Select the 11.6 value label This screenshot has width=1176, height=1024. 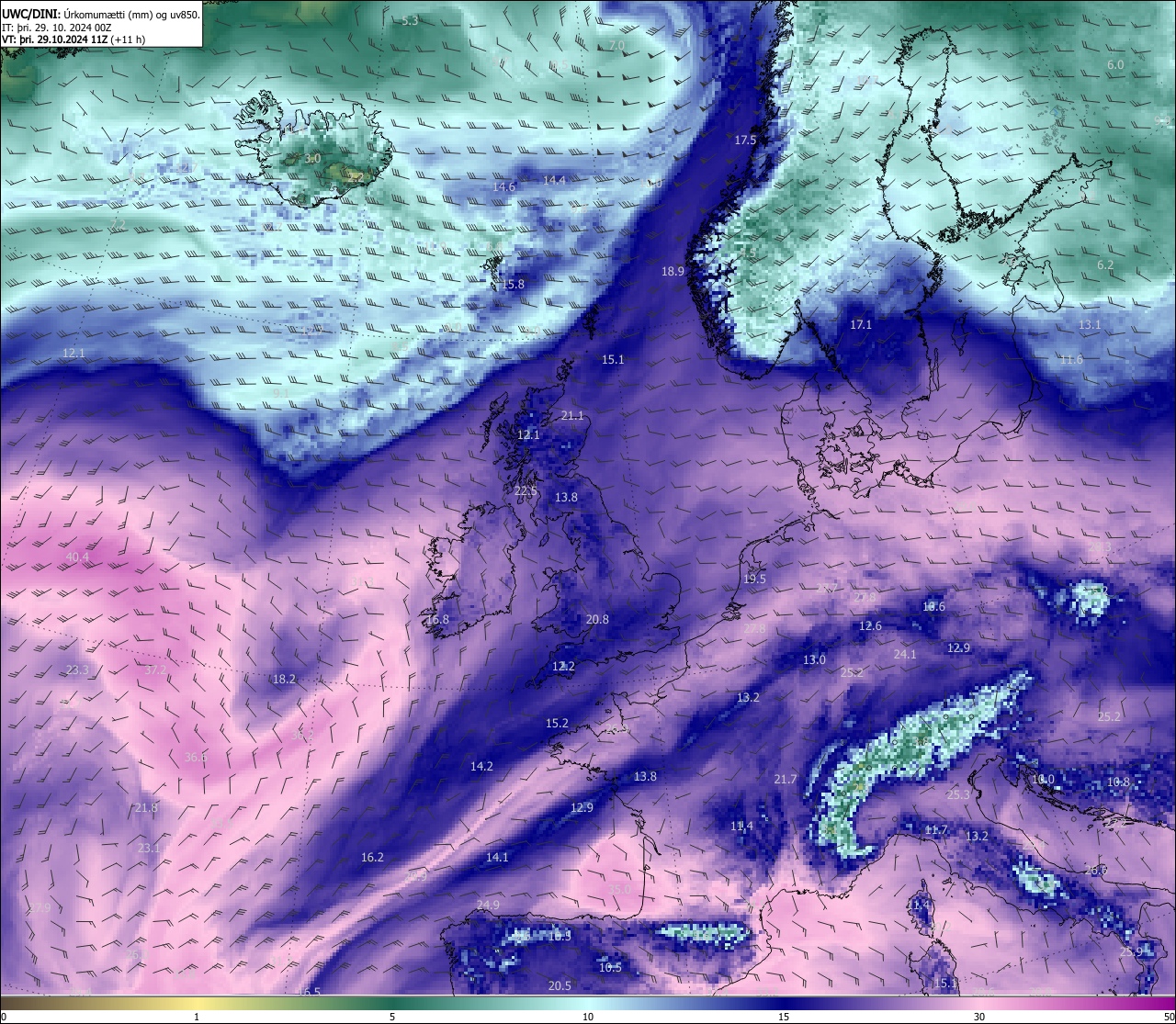tap(1071, 360)
